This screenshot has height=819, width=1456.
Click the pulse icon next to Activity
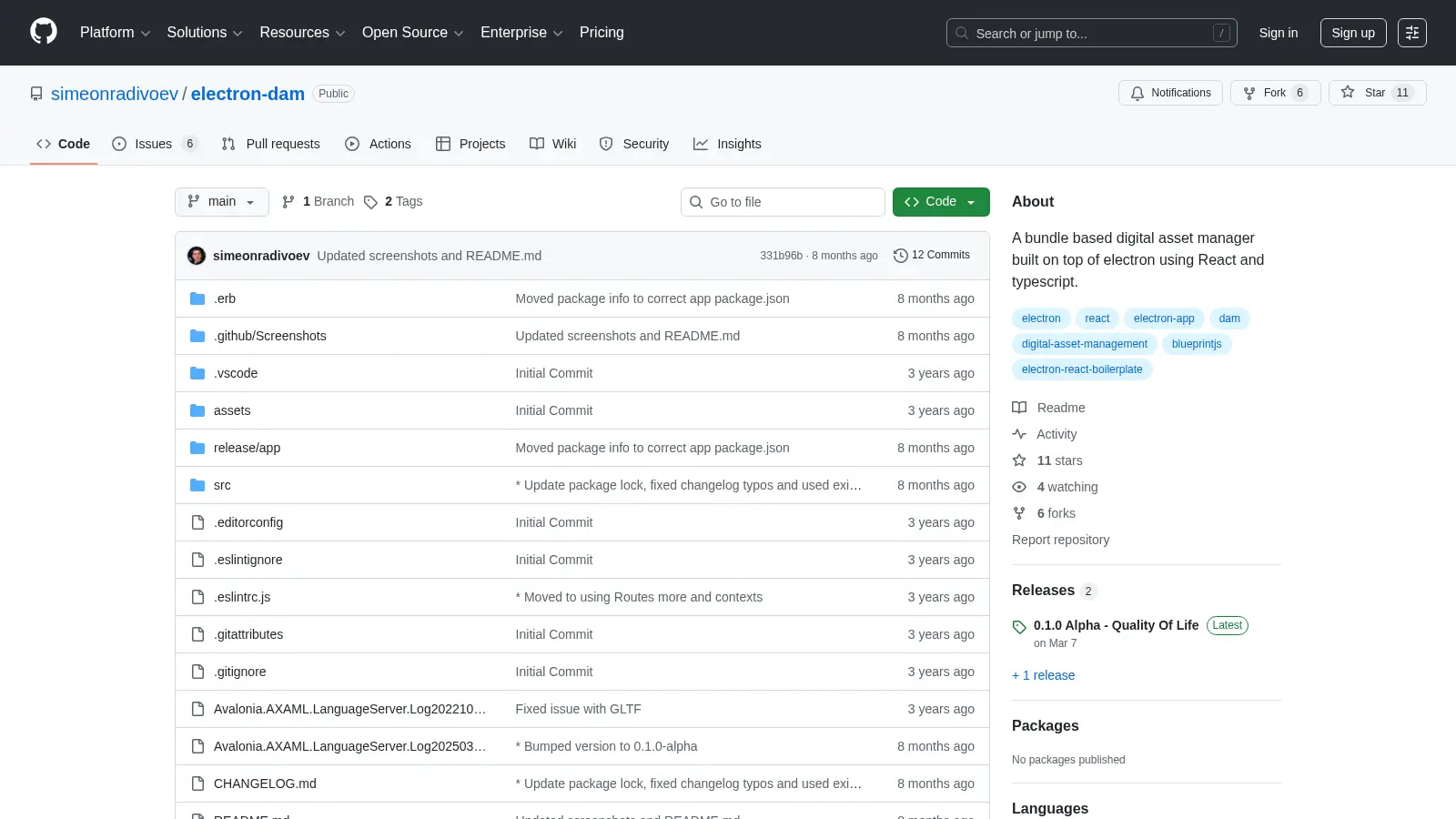[x=1019, y=434]
